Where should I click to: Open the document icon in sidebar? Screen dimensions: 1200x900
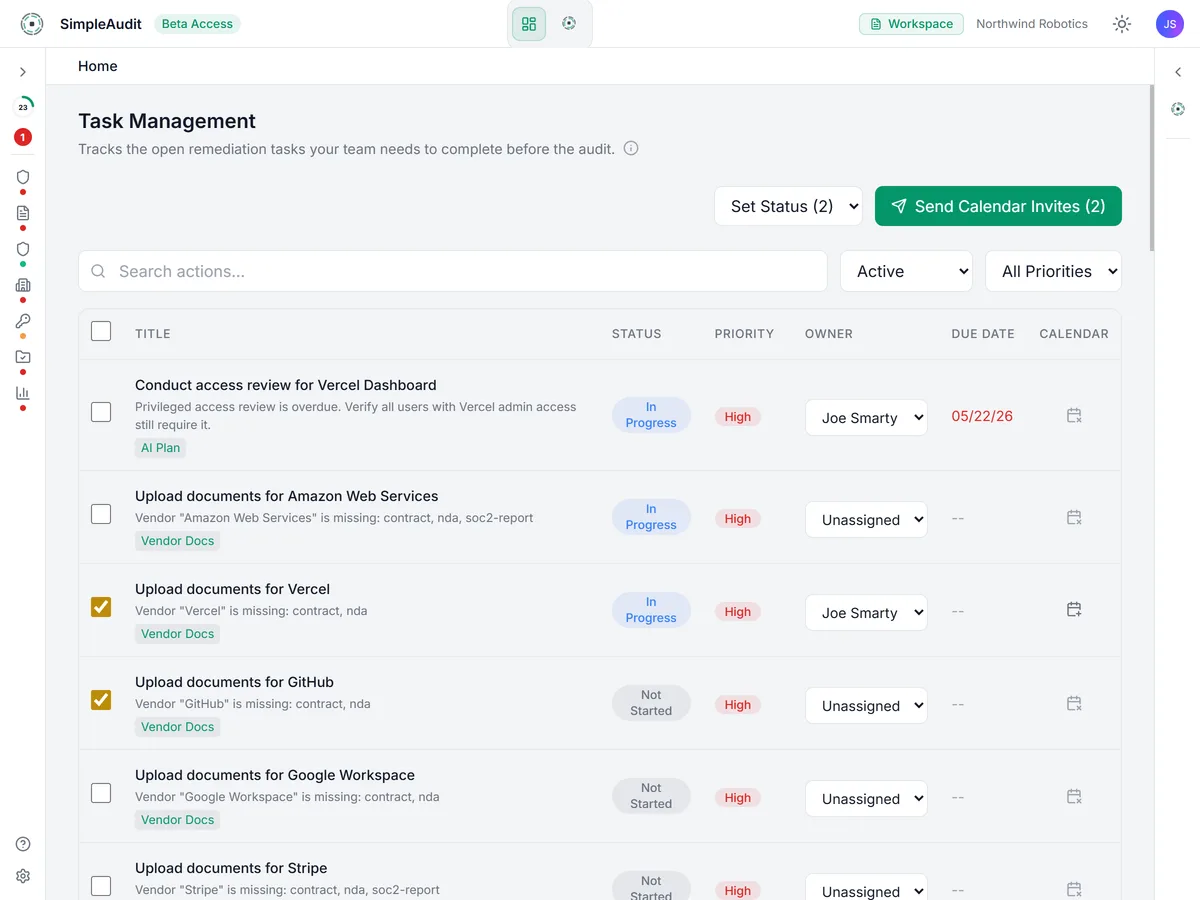(x=23, y=213)
